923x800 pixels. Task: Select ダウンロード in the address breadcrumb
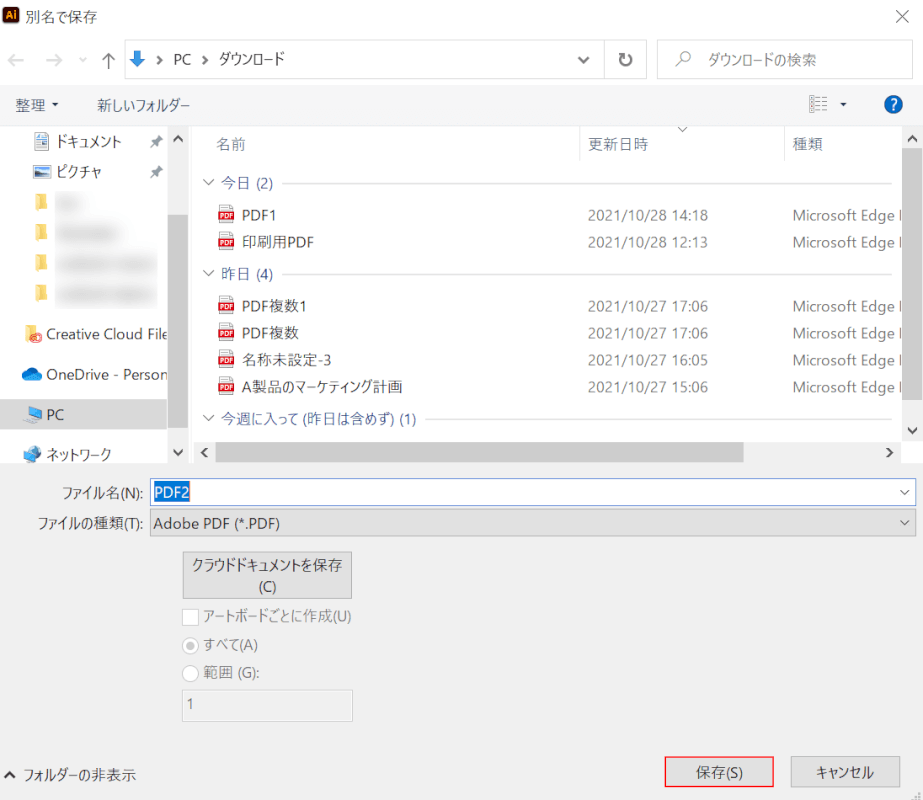(251, 59)
